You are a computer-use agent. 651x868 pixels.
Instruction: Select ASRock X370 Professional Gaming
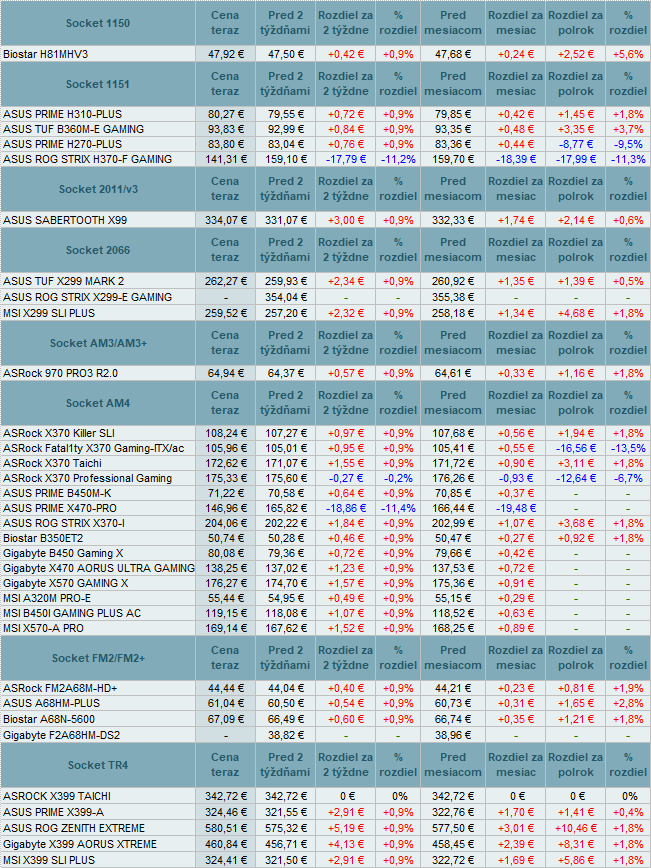(x=87, y=478)
